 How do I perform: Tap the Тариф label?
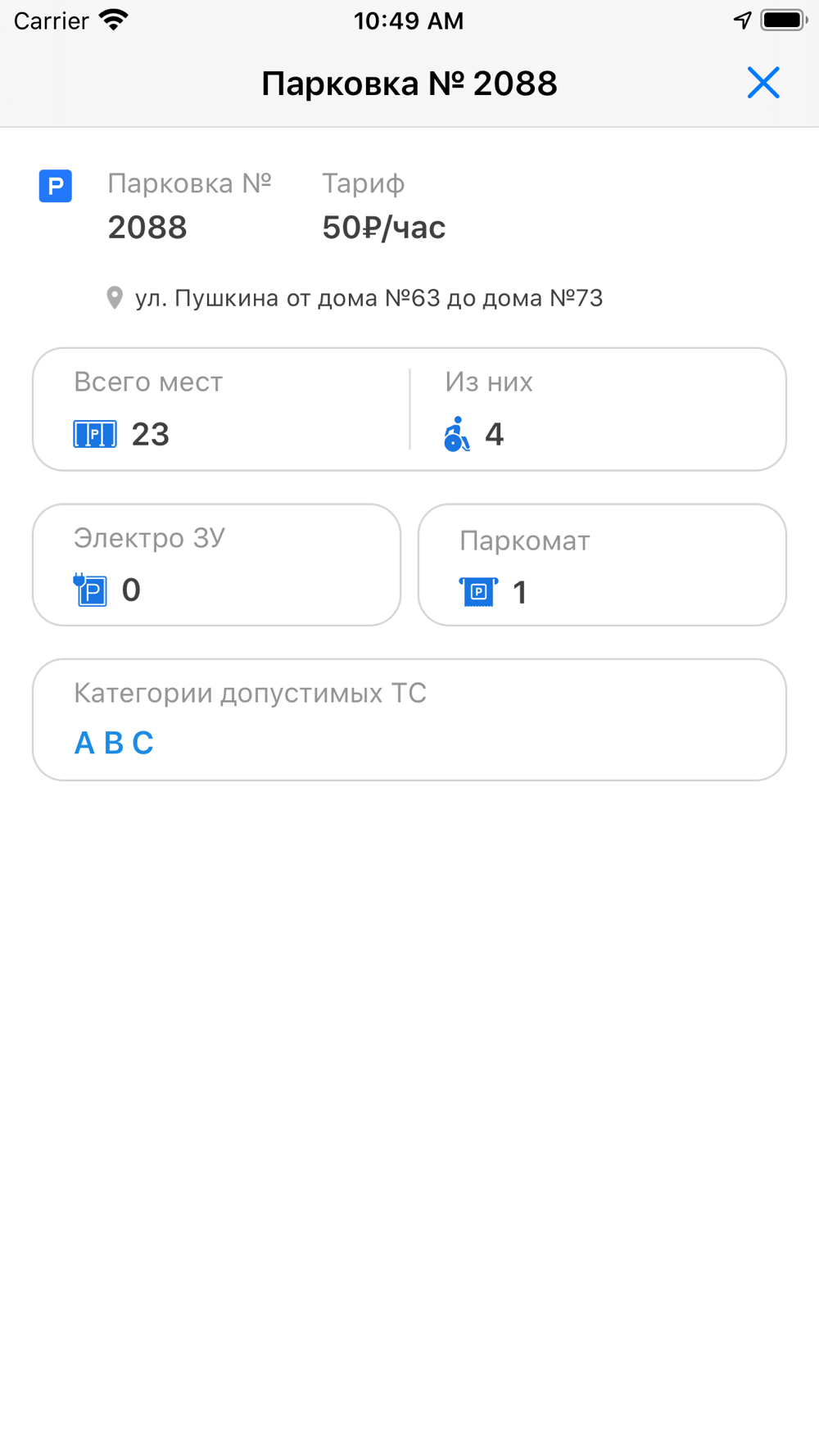(364, 184)
